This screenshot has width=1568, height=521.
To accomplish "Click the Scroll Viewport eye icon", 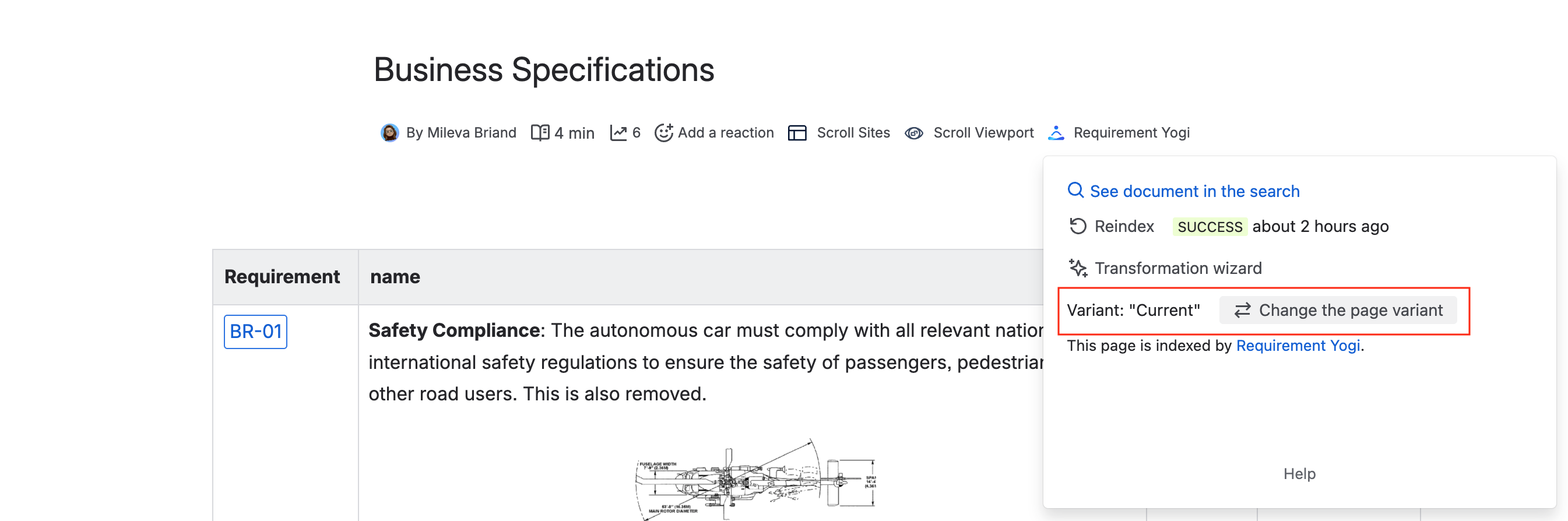I will tap(913, 133).
